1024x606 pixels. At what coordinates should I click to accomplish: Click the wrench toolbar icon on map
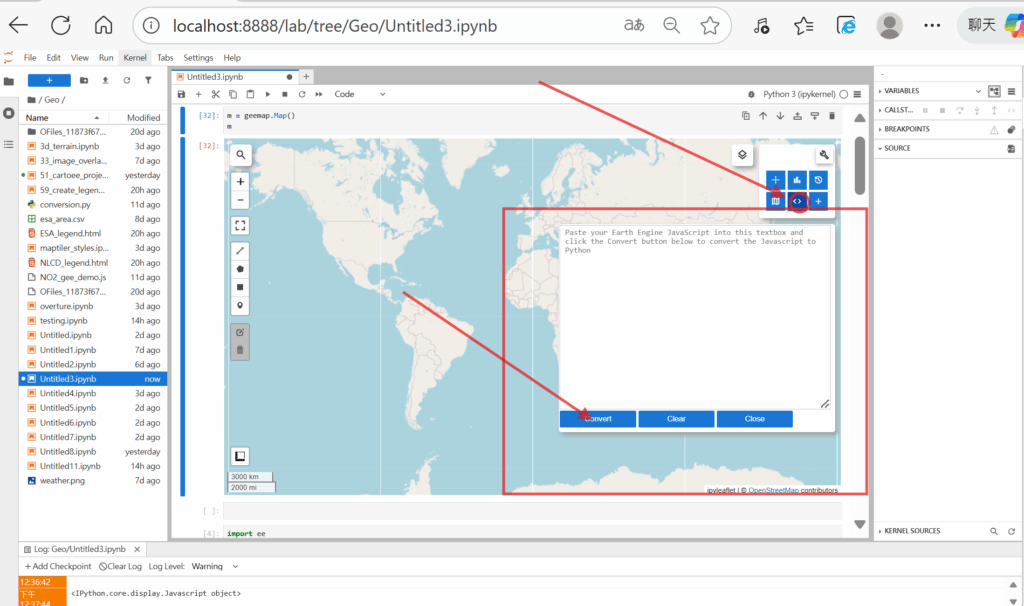click(x=823, y=154)
